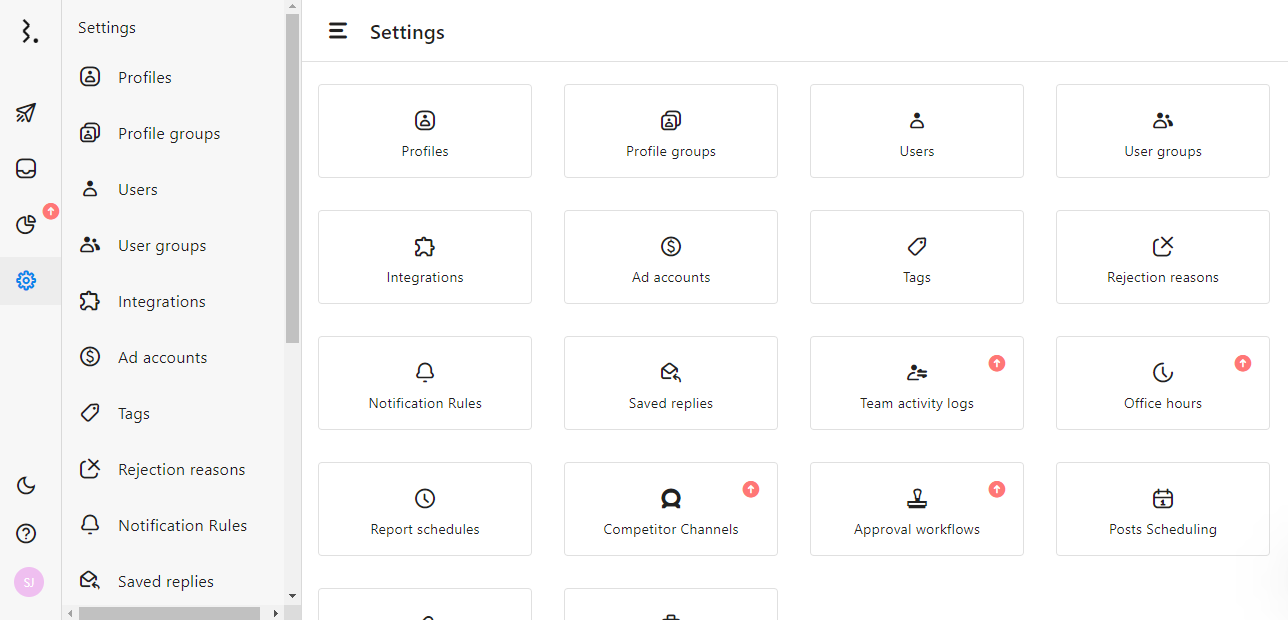
Task: Open the Posts Scheduling card
Action: (x=1162, y=509)
